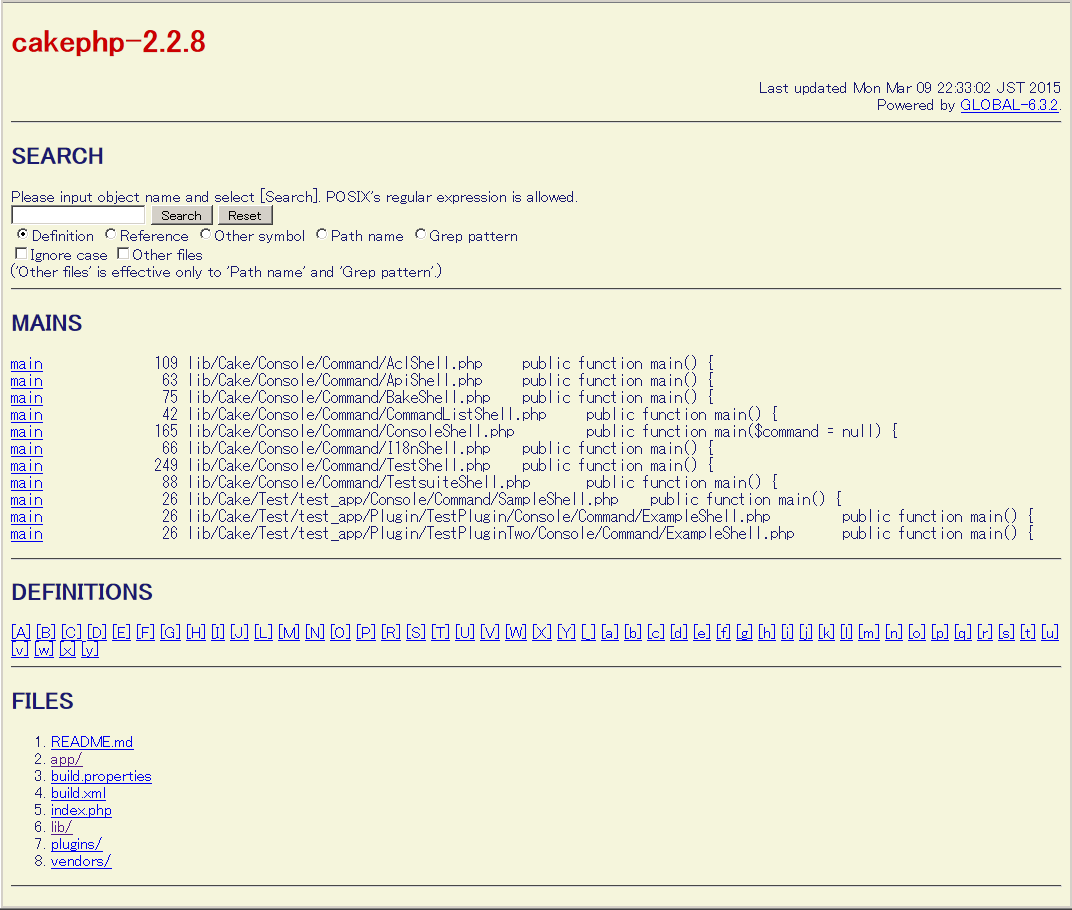Enable the Ignore case checkbox
Screen dimensions: 1072x910
21,254
